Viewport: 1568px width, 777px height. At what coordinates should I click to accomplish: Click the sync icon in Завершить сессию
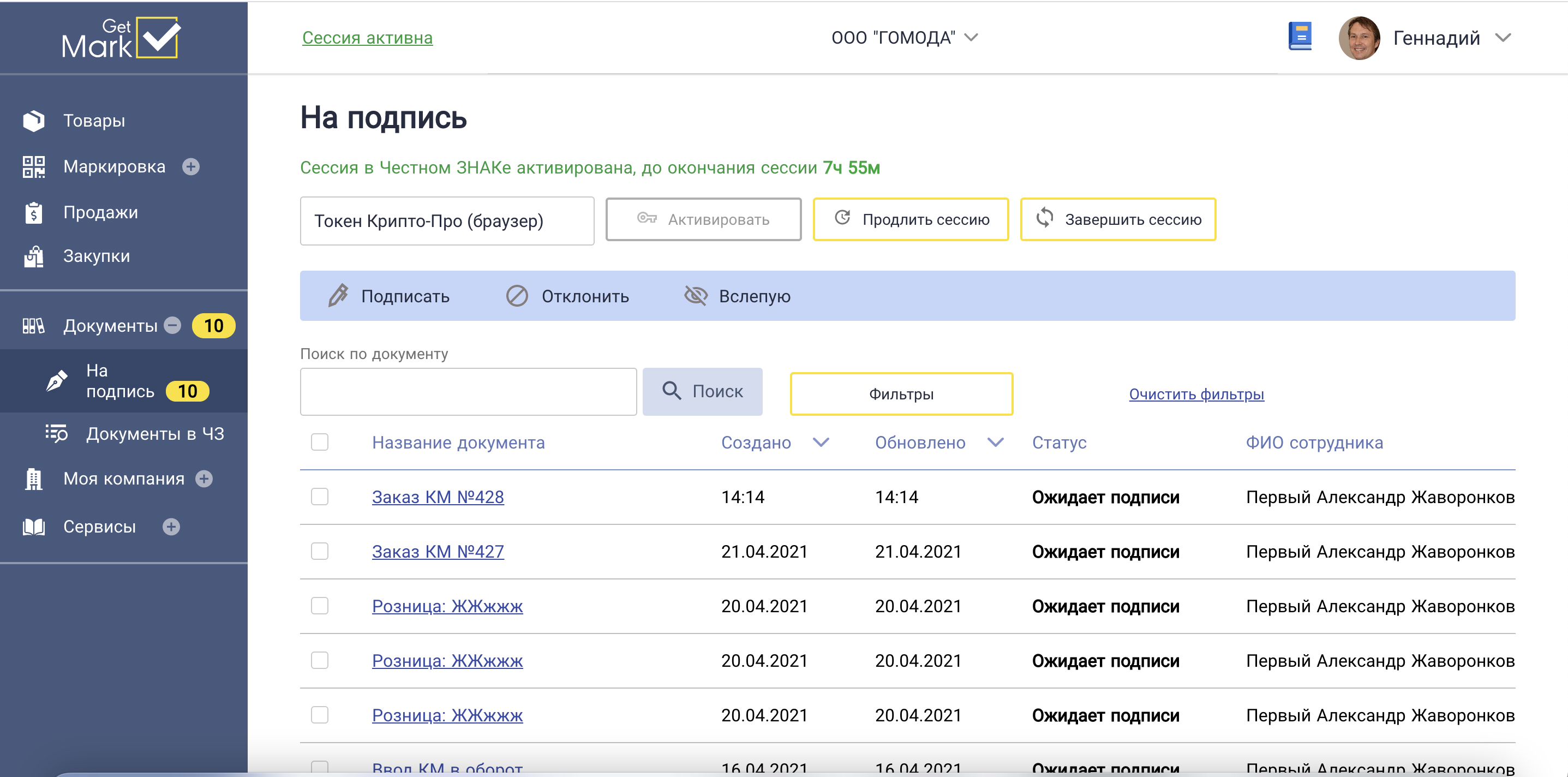click(1045, 217)
